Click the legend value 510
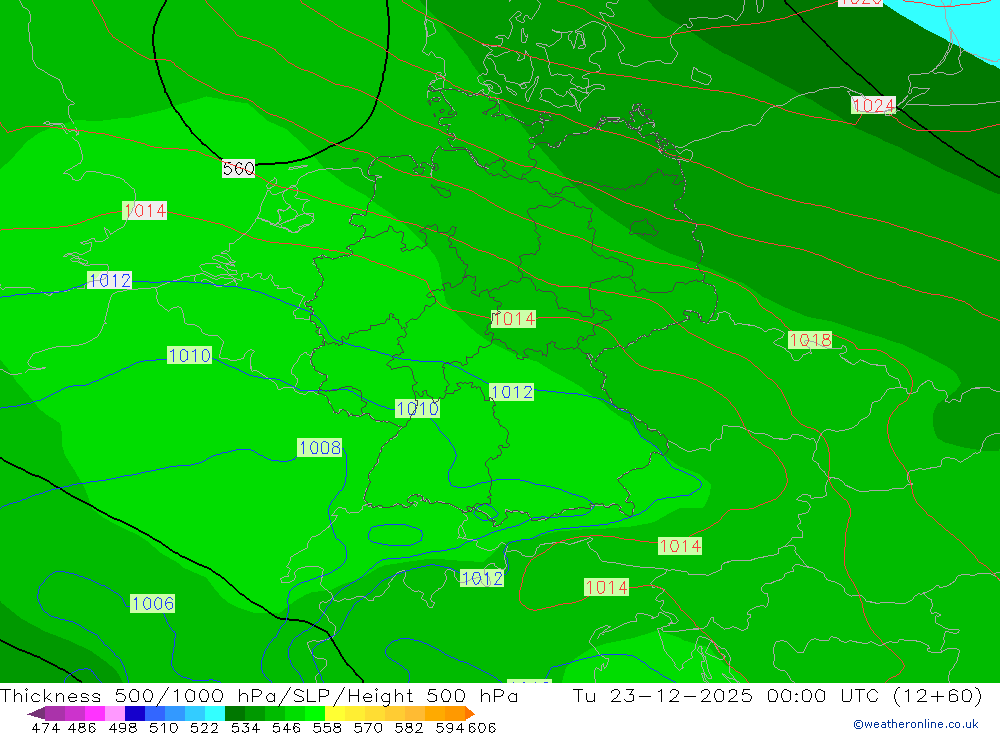Image resolution: width=1000 pixels, height=733 pixels. (163, 727)
